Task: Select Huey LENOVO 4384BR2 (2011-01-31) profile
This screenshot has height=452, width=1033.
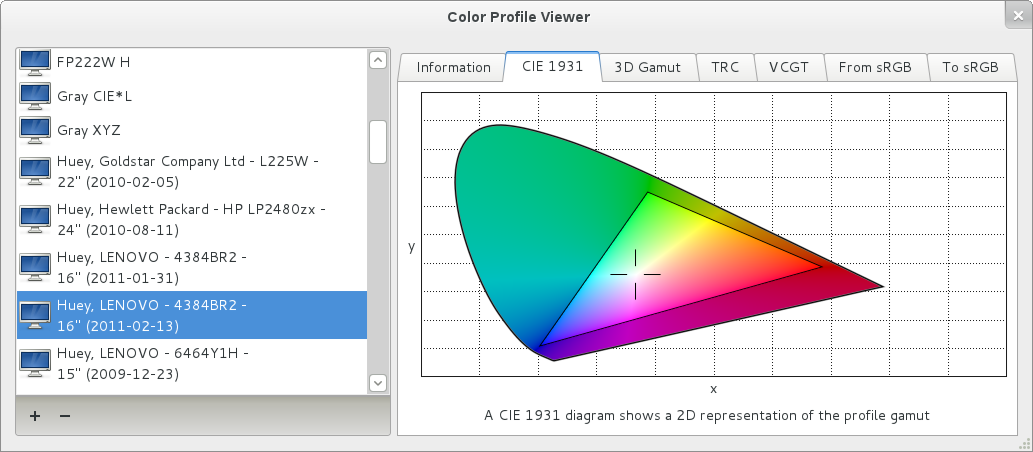Action: 192,268
